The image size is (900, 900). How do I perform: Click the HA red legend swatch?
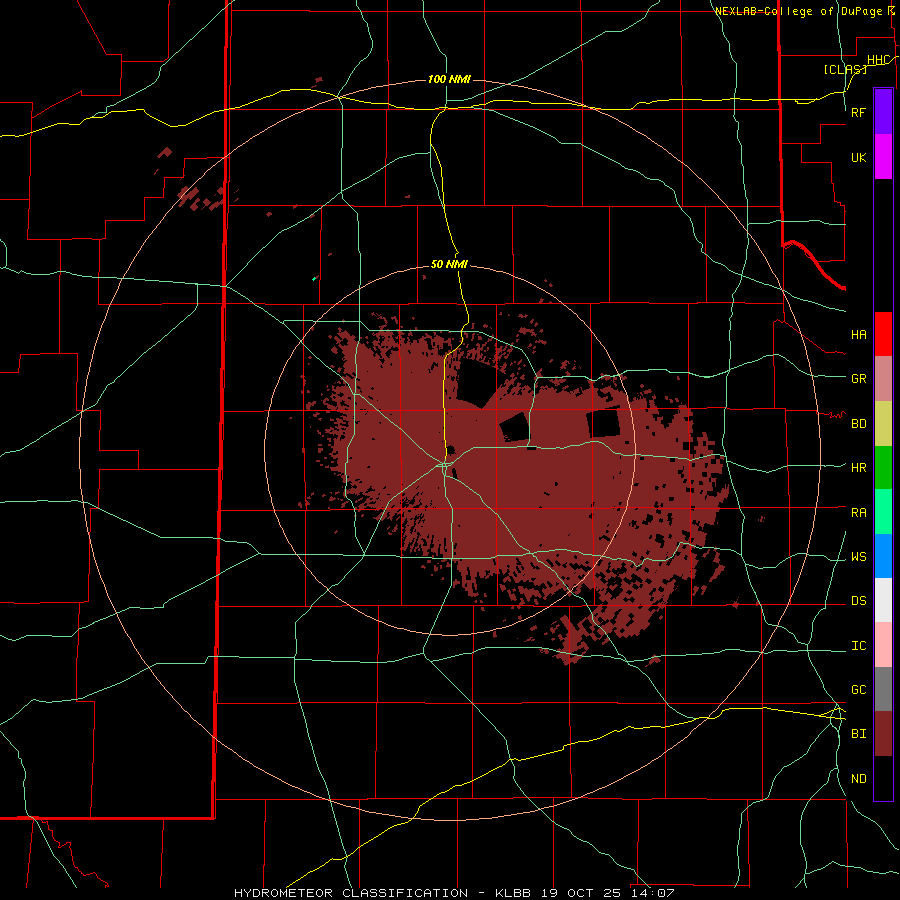(x=883, y=334)
